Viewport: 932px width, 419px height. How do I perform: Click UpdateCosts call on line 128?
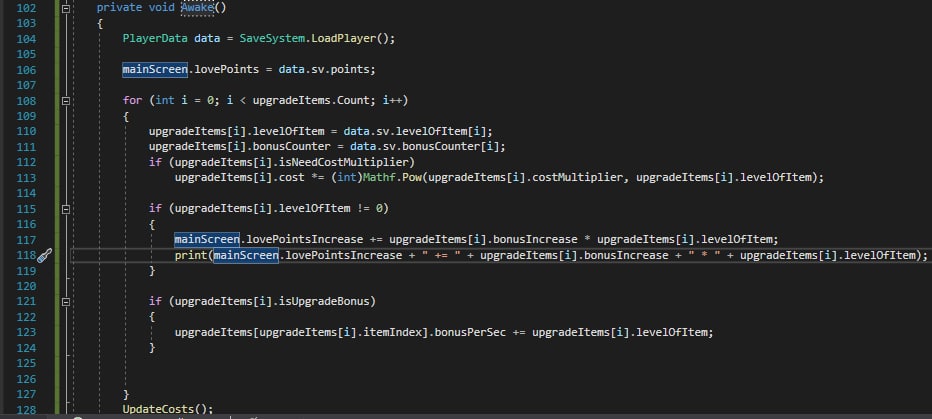pyautogui.click(x=158, y=409)
